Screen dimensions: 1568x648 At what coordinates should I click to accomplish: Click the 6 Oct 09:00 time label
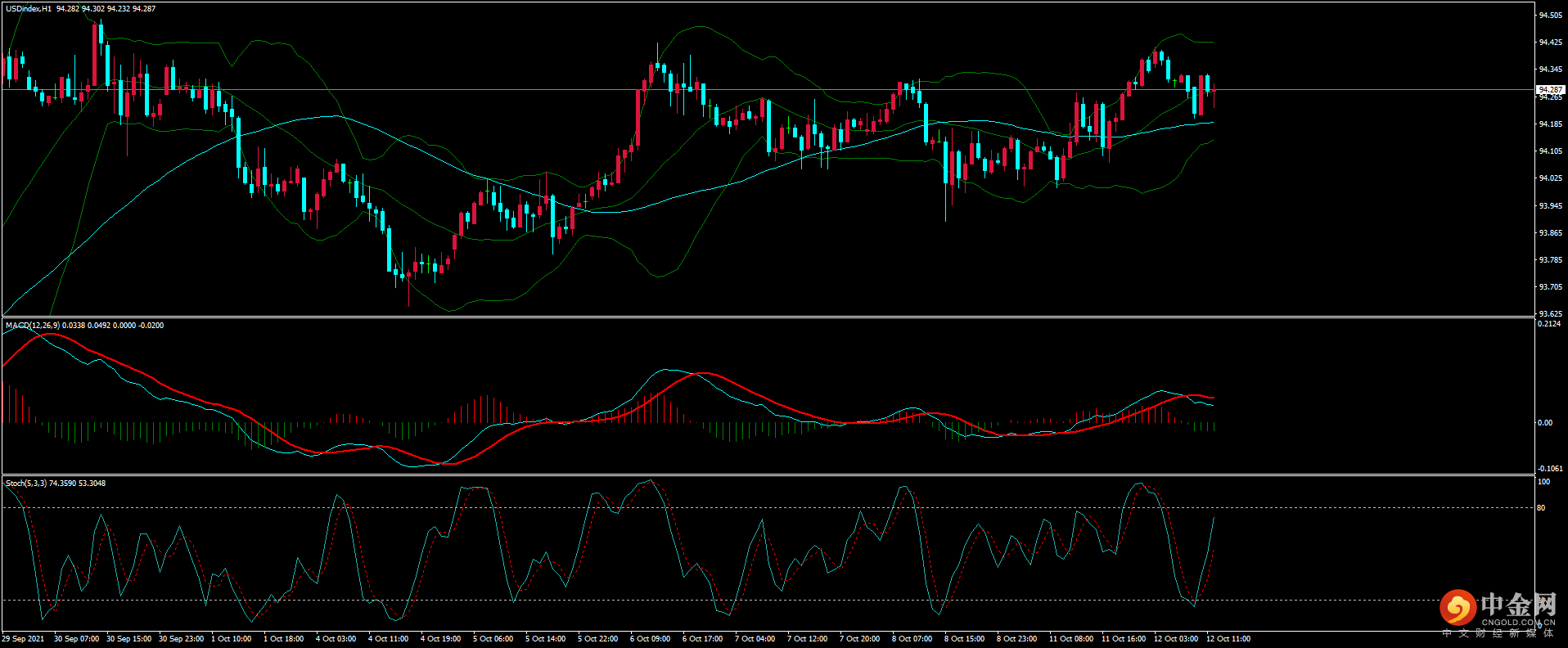tap(650, 639)
